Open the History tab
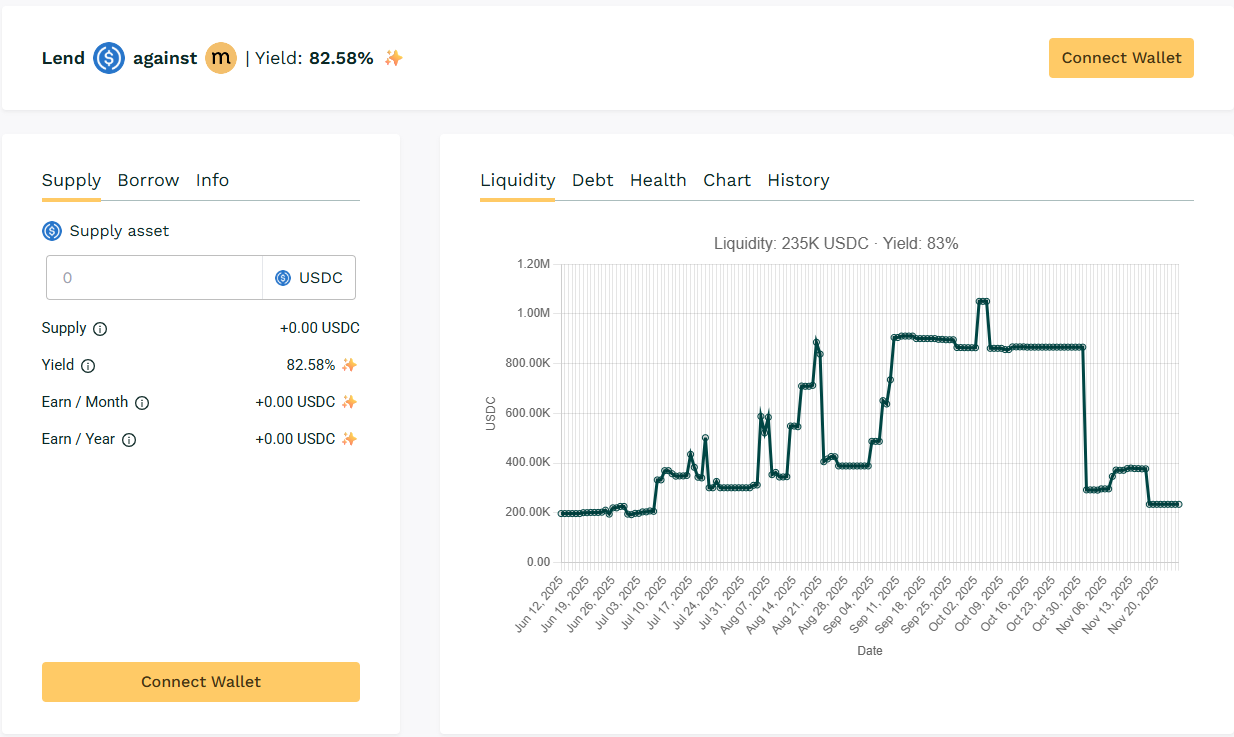The image size is (1234, 737). 798,180
